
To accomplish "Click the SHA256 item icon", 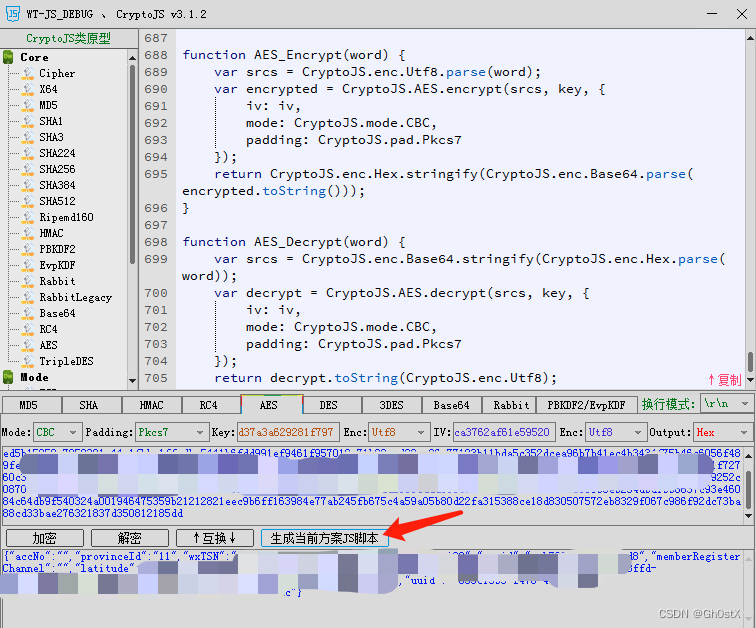I will point(28,169).
